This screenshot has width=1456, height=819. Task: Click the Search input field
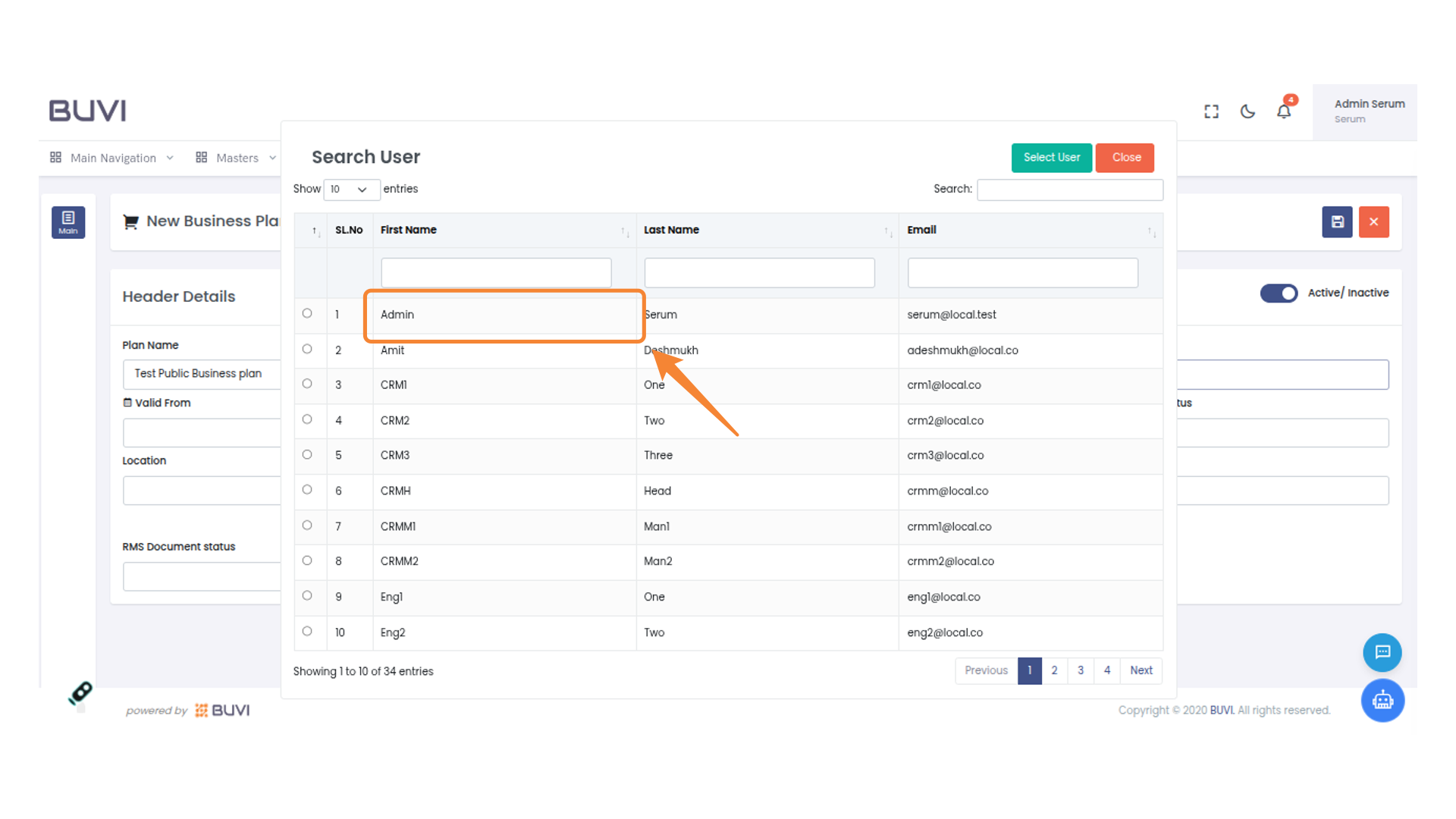click(1069, 190)
